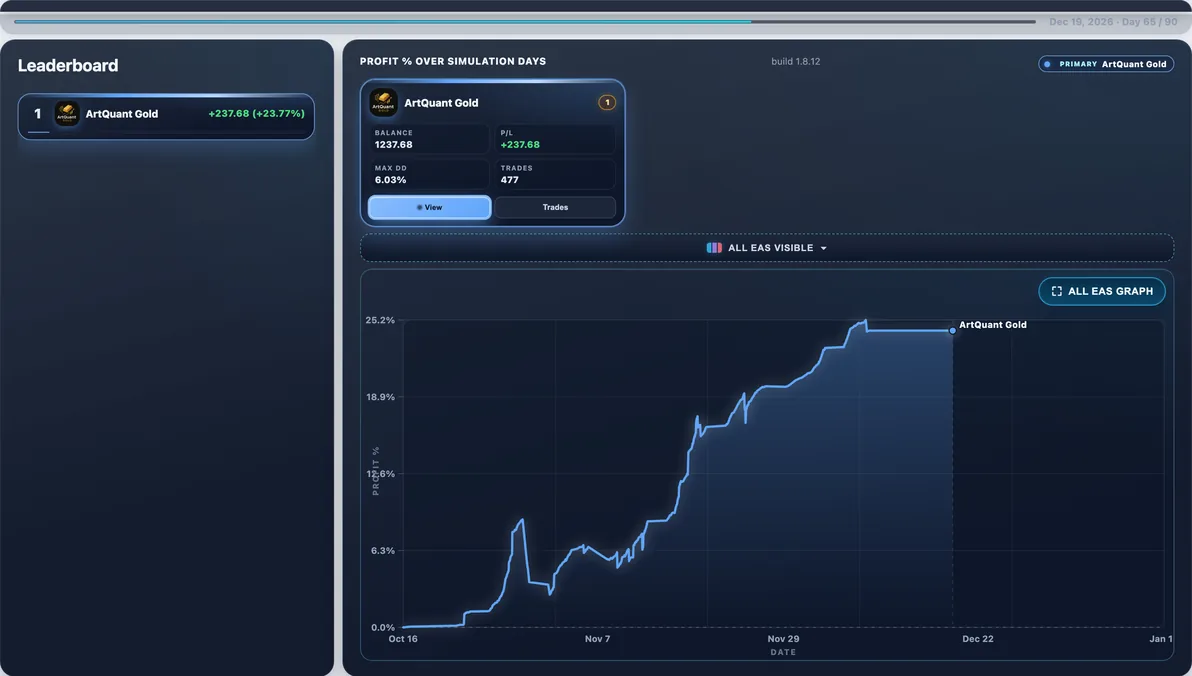
Task: Click the 25.2% y-axis label
Action: coord(380,320)
